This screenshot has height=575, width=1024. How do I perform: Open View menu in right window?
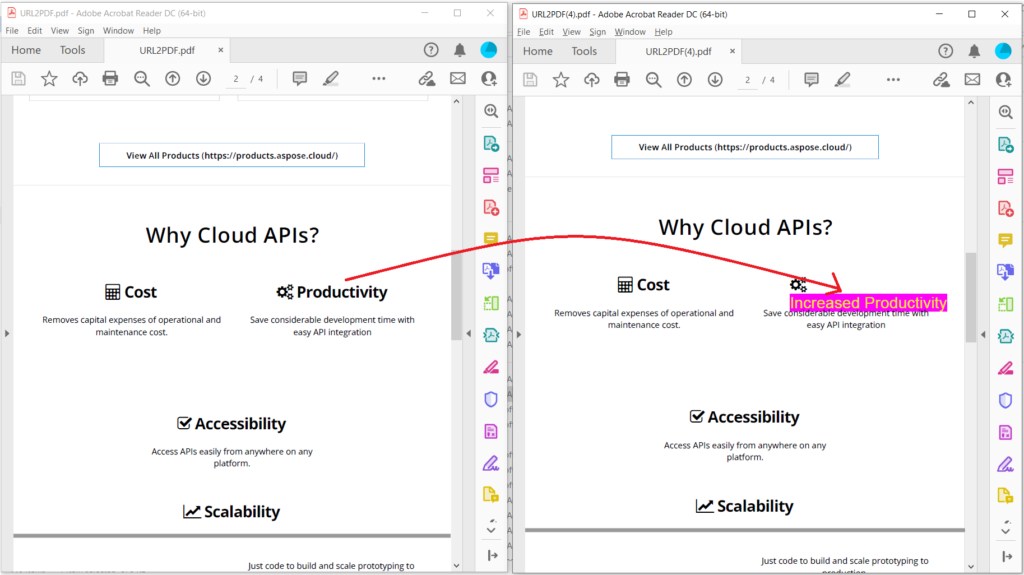click(x=571, y=32)
